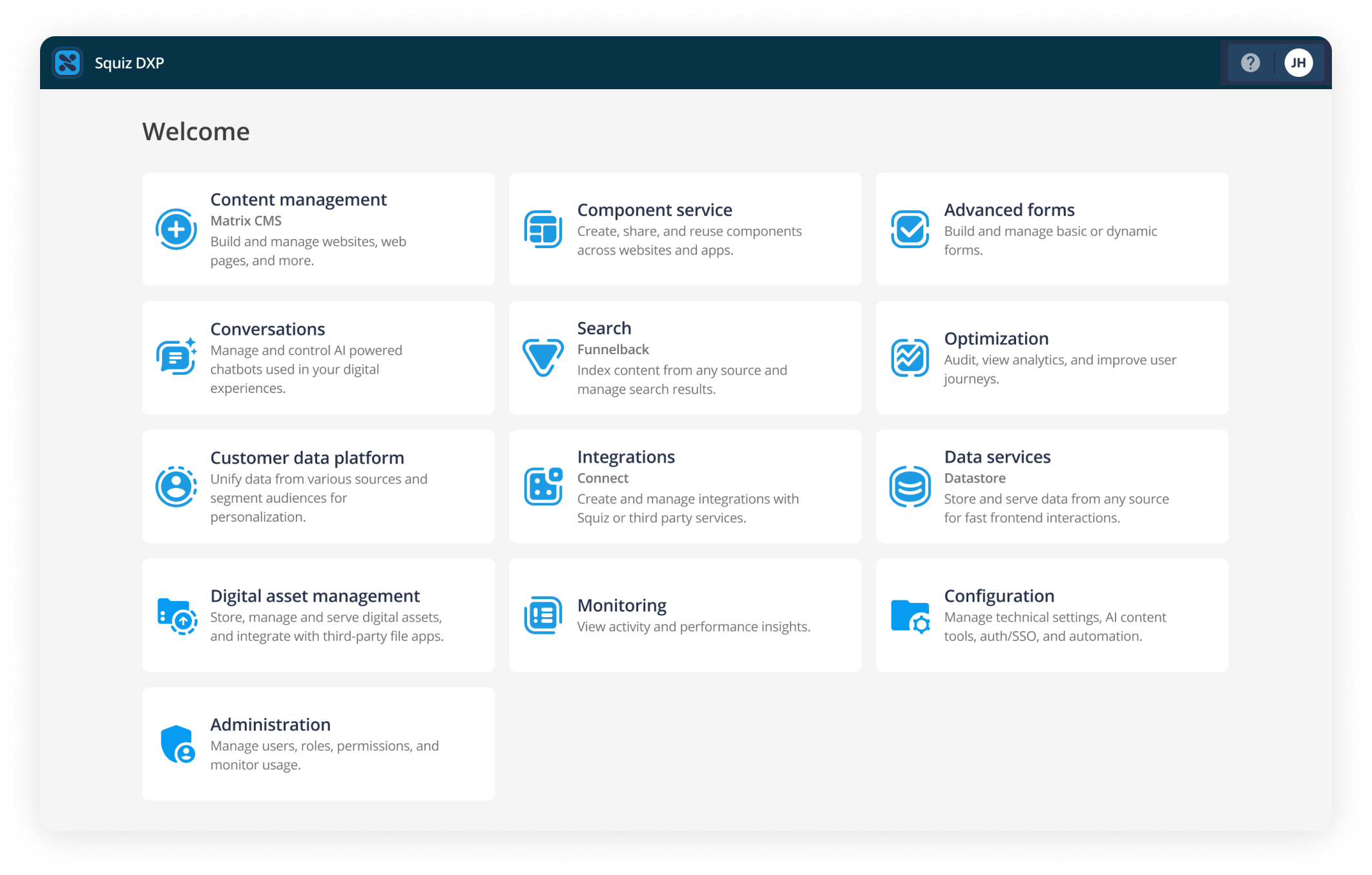Image resolution: width=1372 pixels, height=875 pixels.
Task: Open the Data services title link
Action: click(x=997, y=457)
